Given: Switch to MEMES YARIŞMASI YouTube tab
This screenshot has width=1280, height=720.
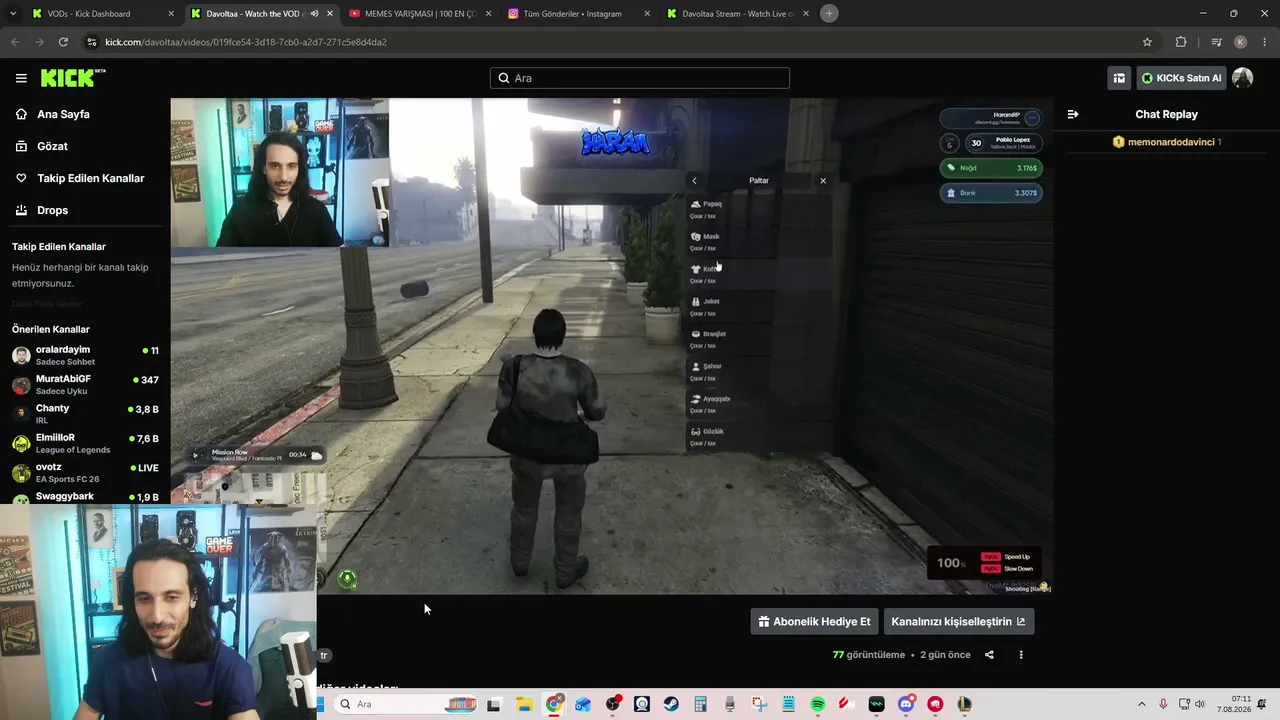Looking at the screenshot, I should 419,14.
